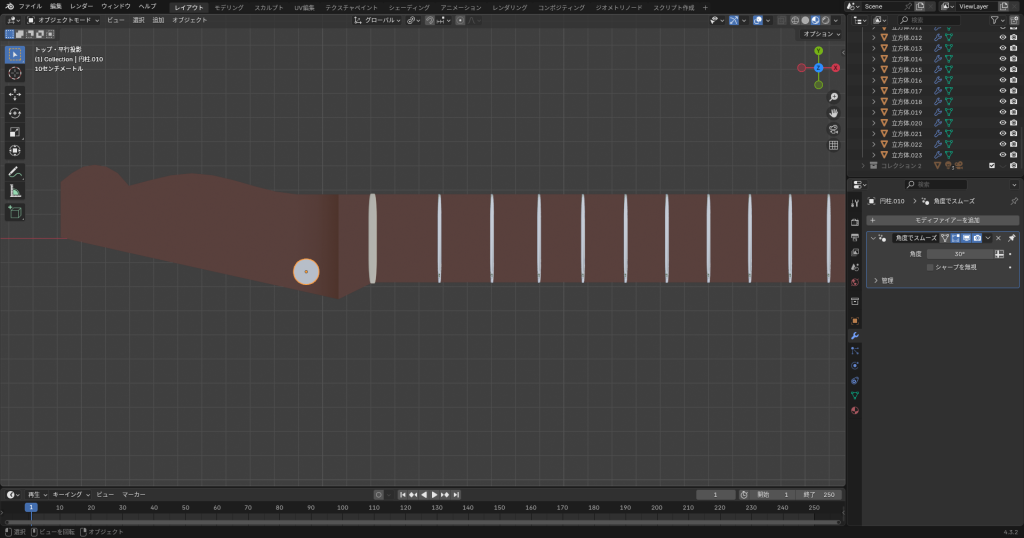This screenshot has height=538, width=1024.
Task: Select the Rotate tool in the toolbar
Action: click(15, 113)
